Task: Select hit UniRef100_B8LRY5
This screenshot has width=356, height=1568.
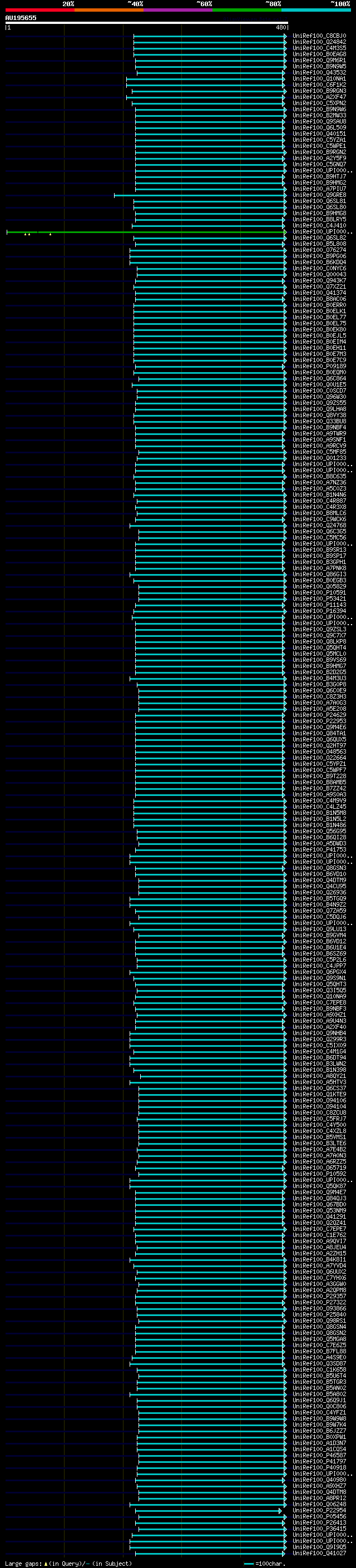Action: (x=319, y=219)
